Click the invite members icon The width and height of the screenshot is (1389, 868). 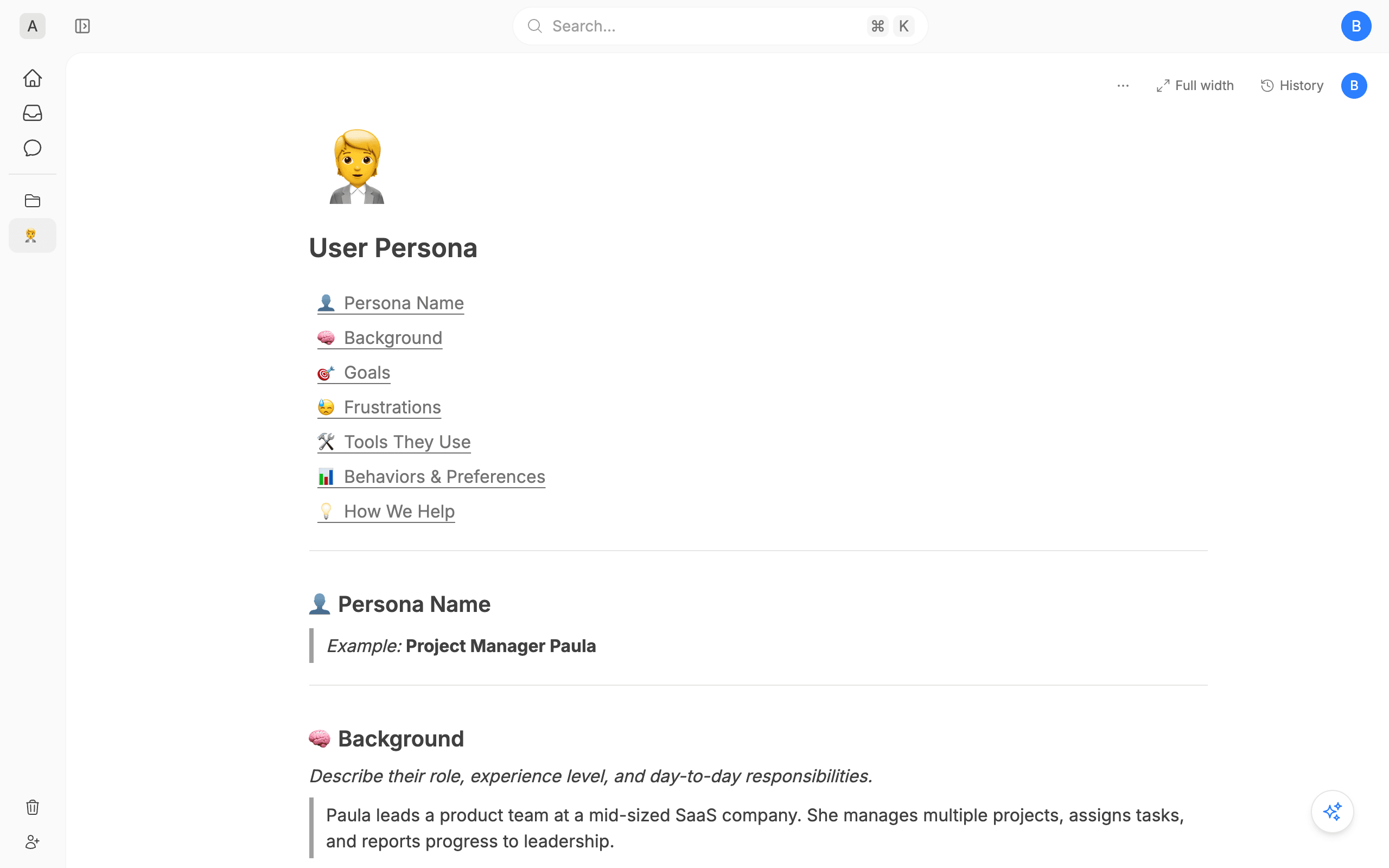tap(33, 842)
